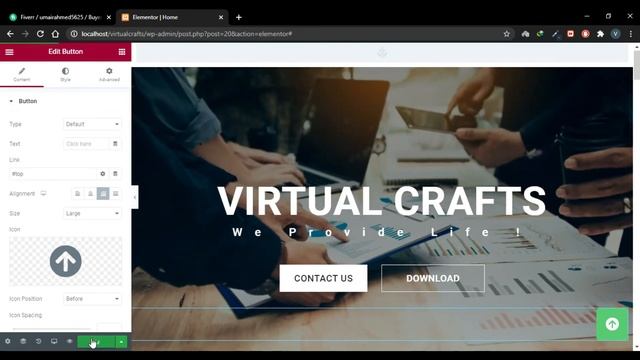
Task: Open the widgets grid panel
Action: click(122, 52)
